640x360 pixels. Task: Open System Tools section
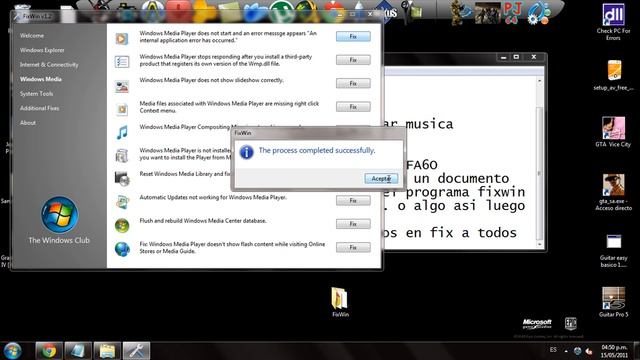(x=36, y=93)
